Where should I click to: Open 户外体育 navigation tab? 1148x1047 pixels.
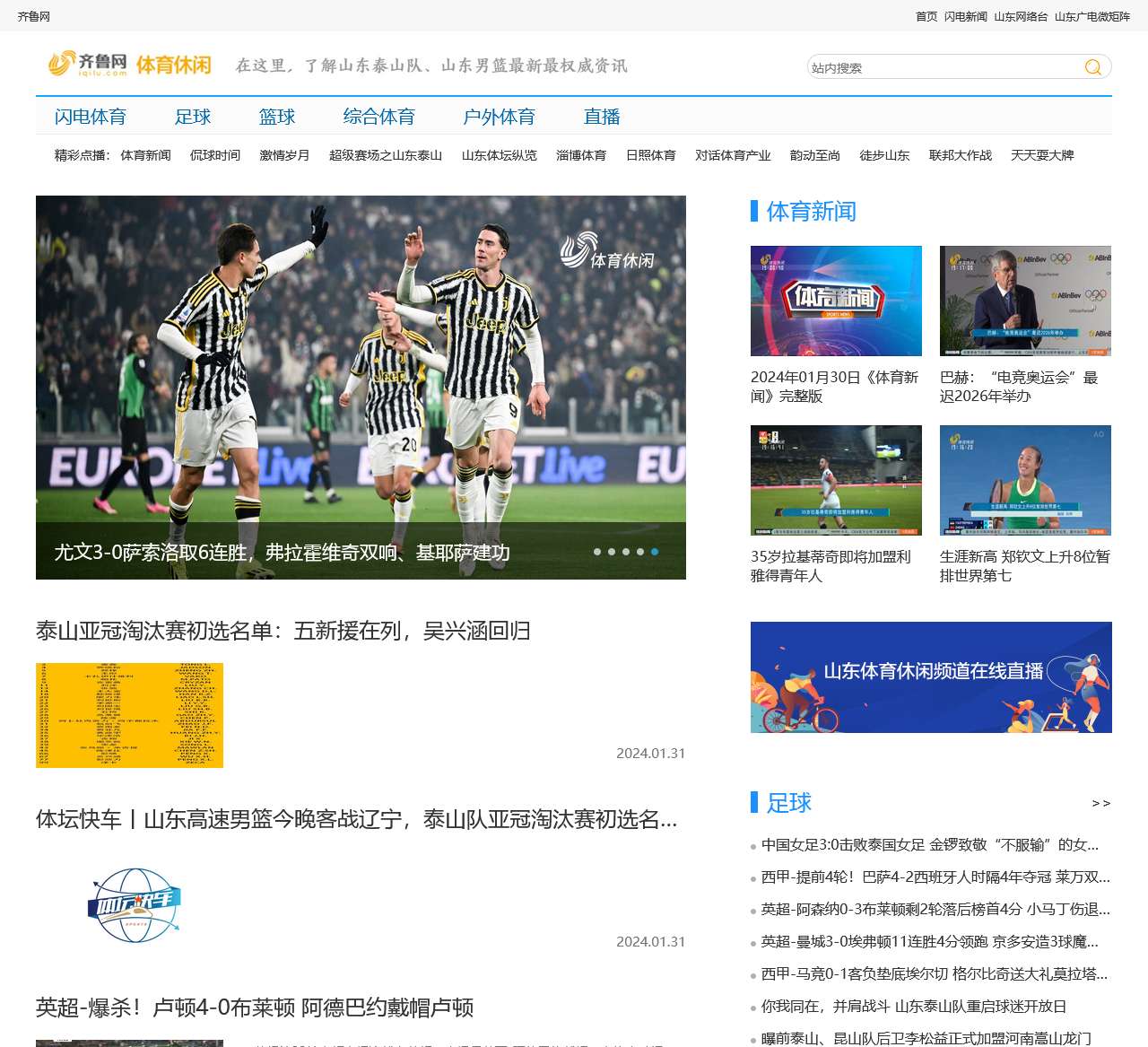pos(500,117)
